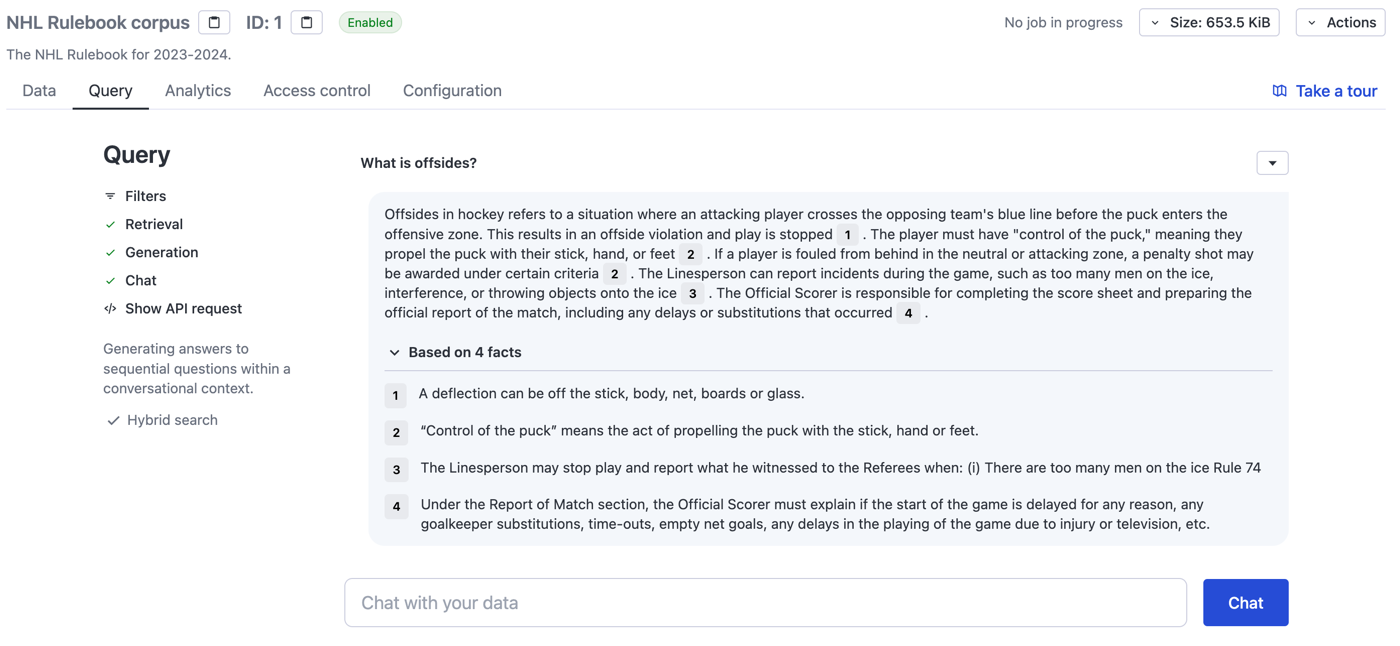Toggle the Enabled status badge
Image resolution: width=1400 pixels, height=646 pixels.
[370, 21]
